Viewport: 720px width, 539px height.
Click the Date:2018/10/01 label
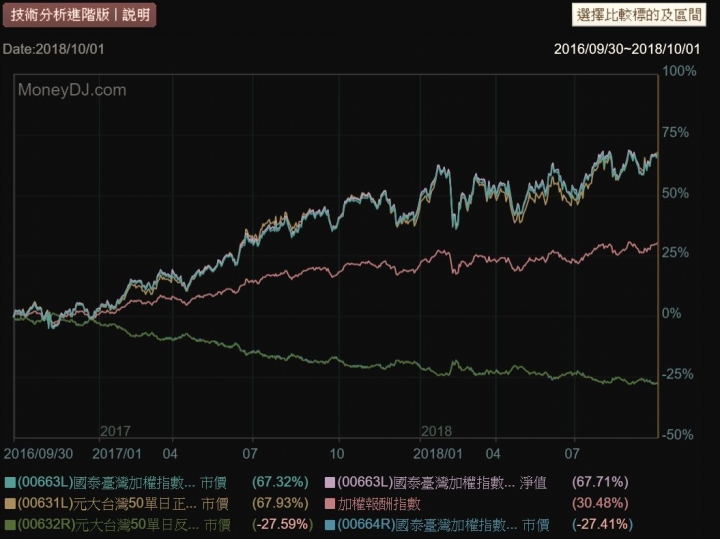tap(53, 49)
